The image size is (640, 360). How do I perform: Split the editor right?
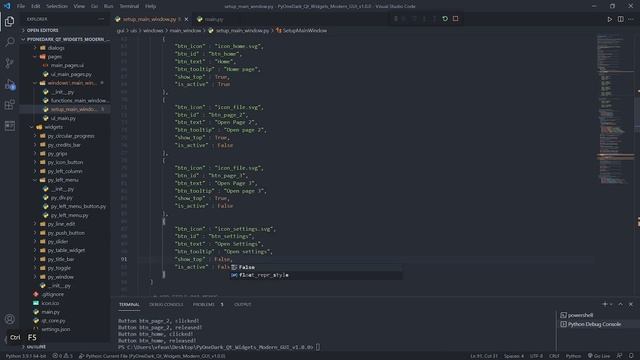[620, 19]
